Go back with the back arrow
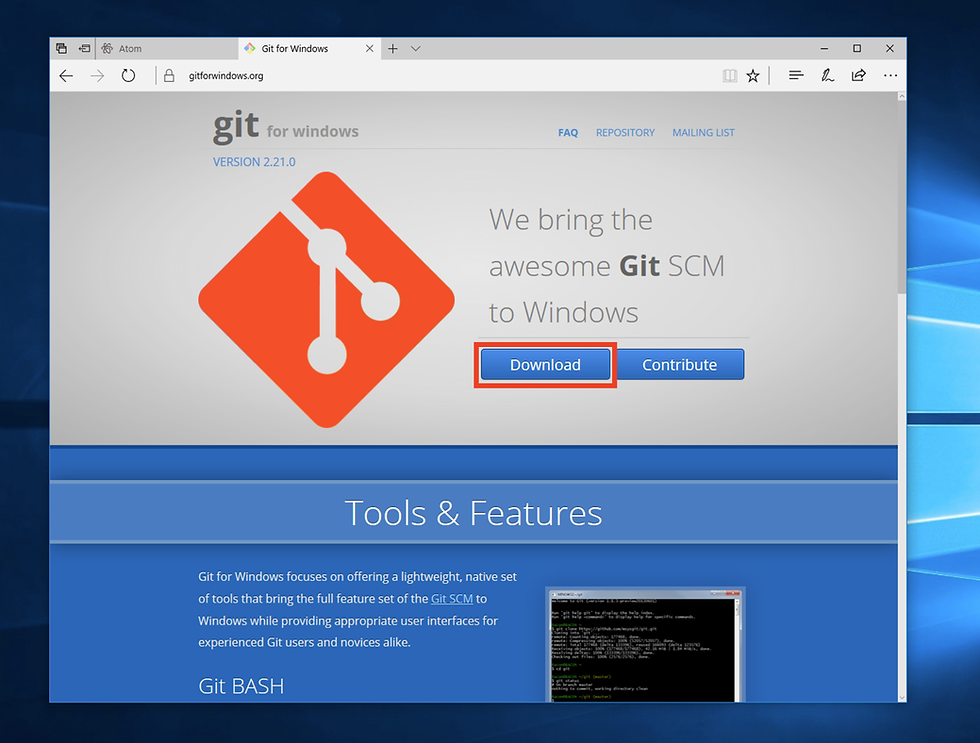Image resolution: width=980 pixels, height=743 pixels. tap(66, 76)
